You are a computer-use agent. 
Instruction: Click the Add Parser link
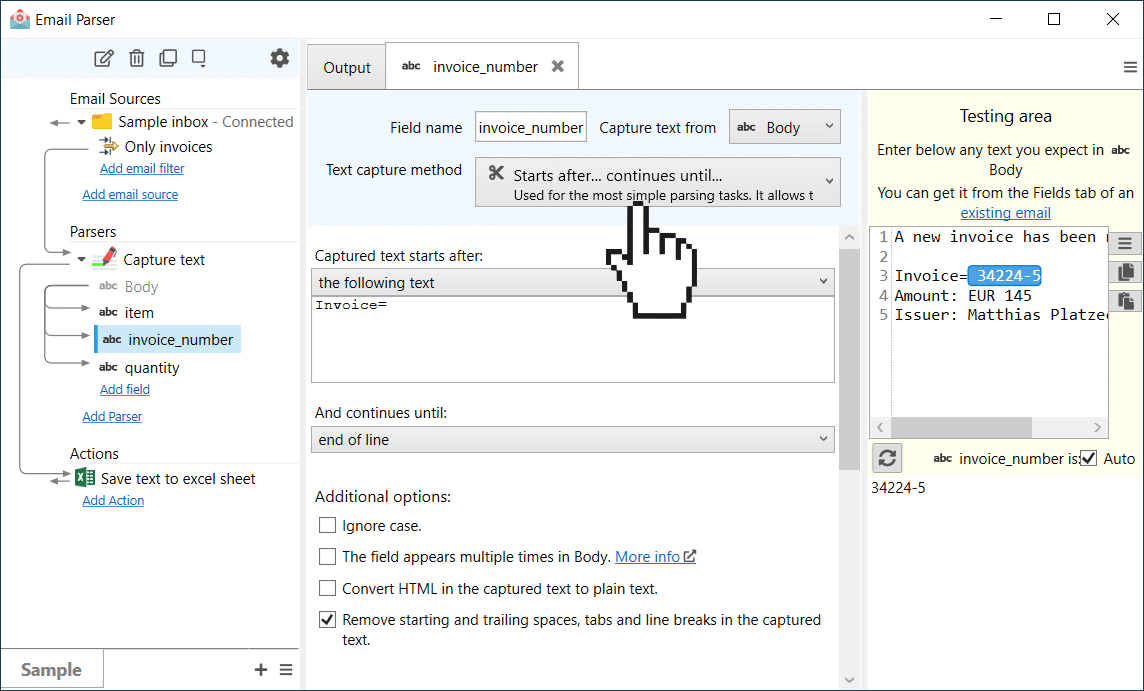(112, 417)
